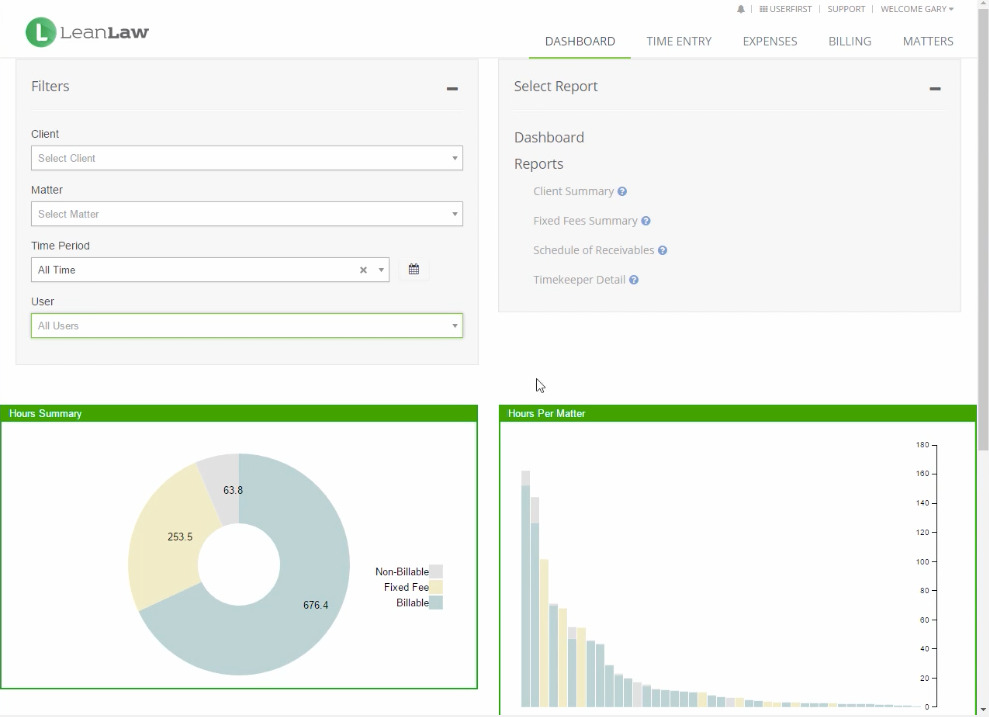Open the calendar date picker icon
The height and width of the screenshot is (717, 989).
[x=414, y=269]
